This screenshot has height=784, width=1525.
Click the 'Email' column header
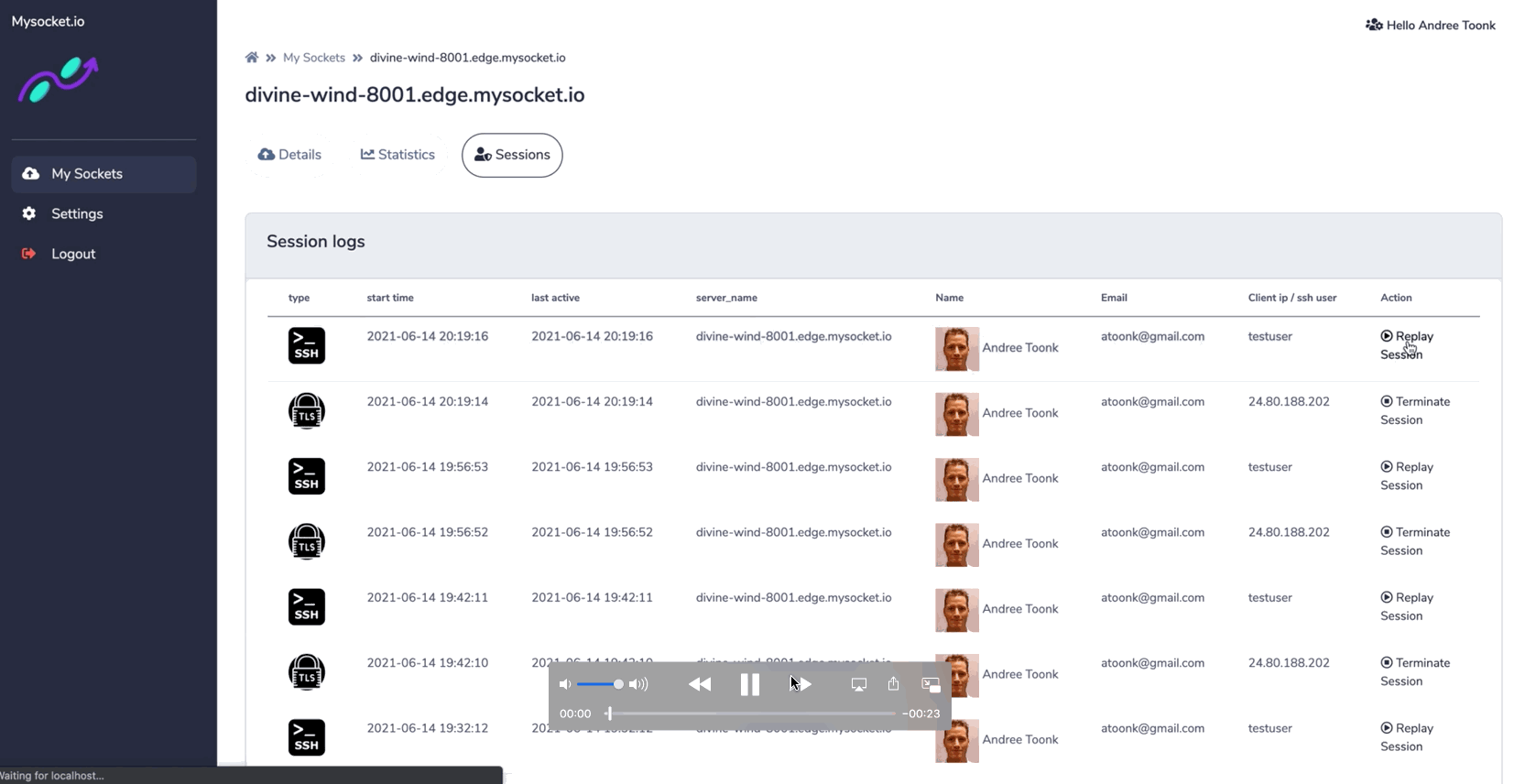click(x=1114, y=298)
